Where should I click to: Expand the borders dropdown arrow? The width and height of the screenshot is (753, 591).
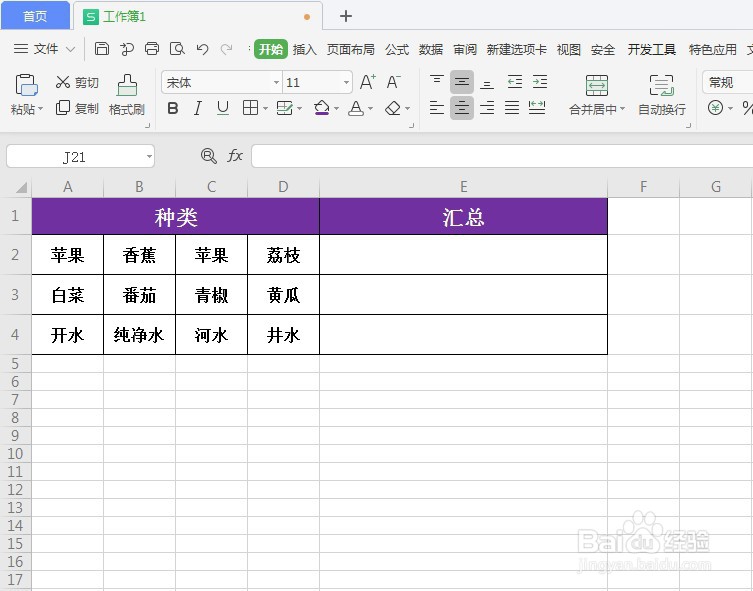(x=265, y=109)
